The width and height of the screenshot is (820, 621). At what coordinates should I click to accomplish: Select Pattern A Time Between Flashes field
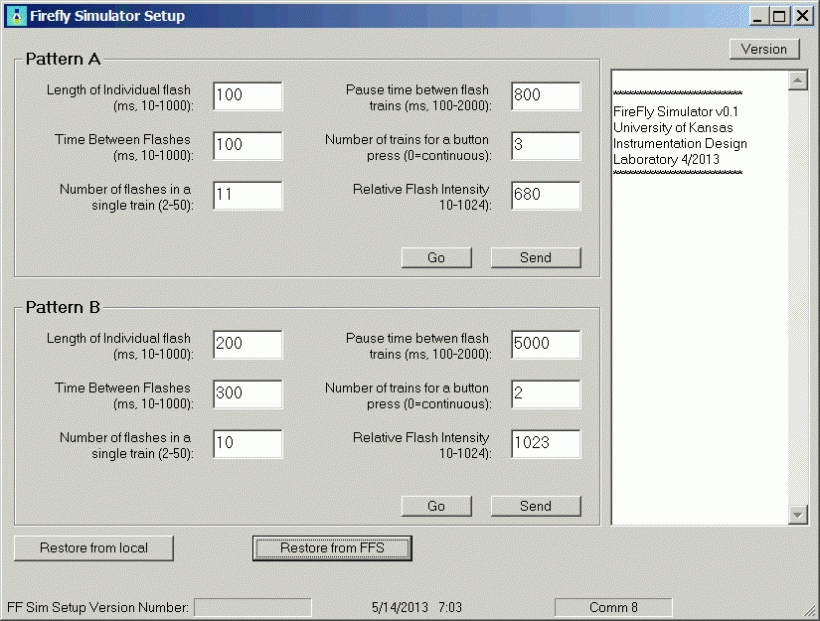(x=247, y=145)
